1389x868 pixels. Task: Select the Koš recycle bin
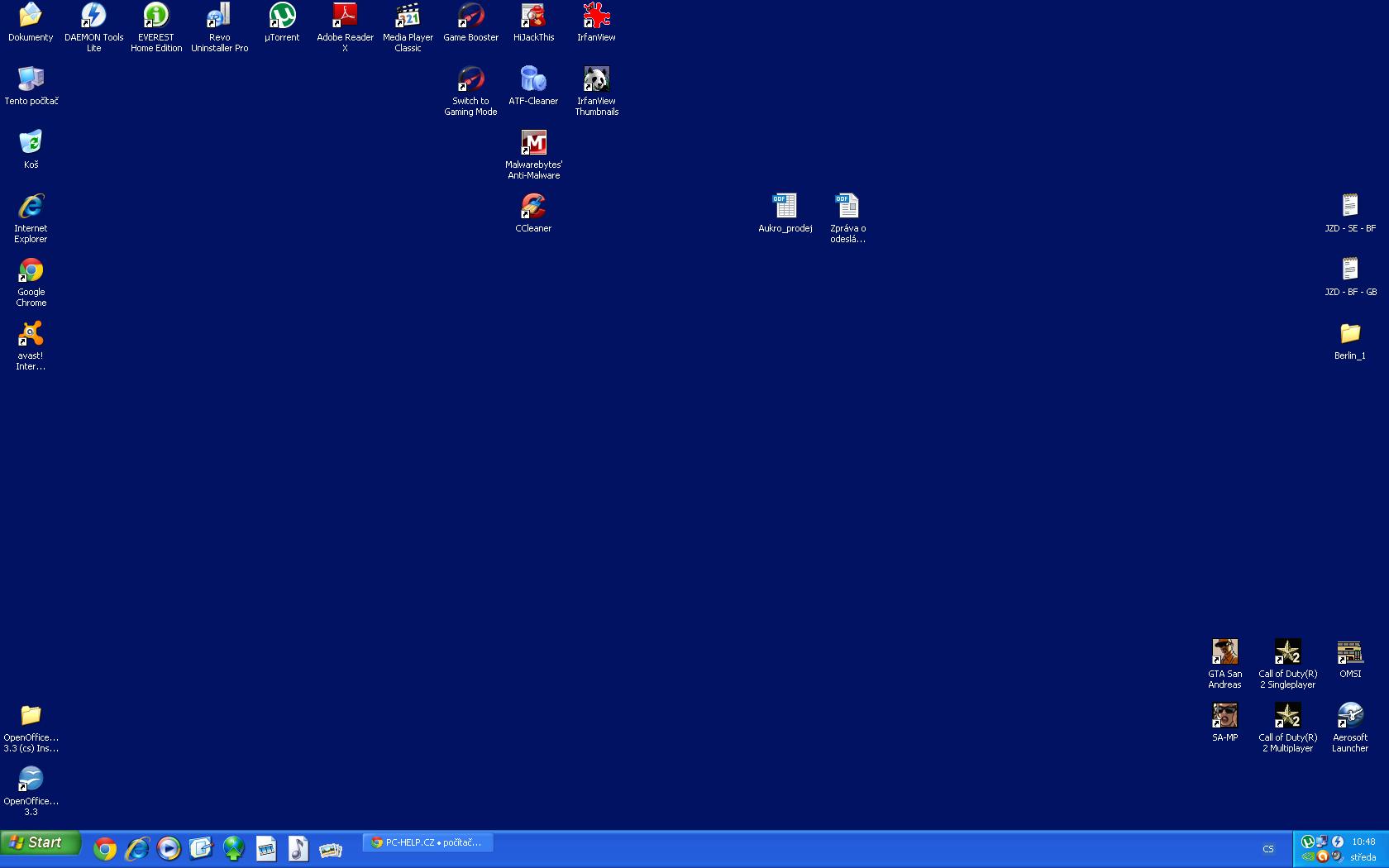[31, 143]
